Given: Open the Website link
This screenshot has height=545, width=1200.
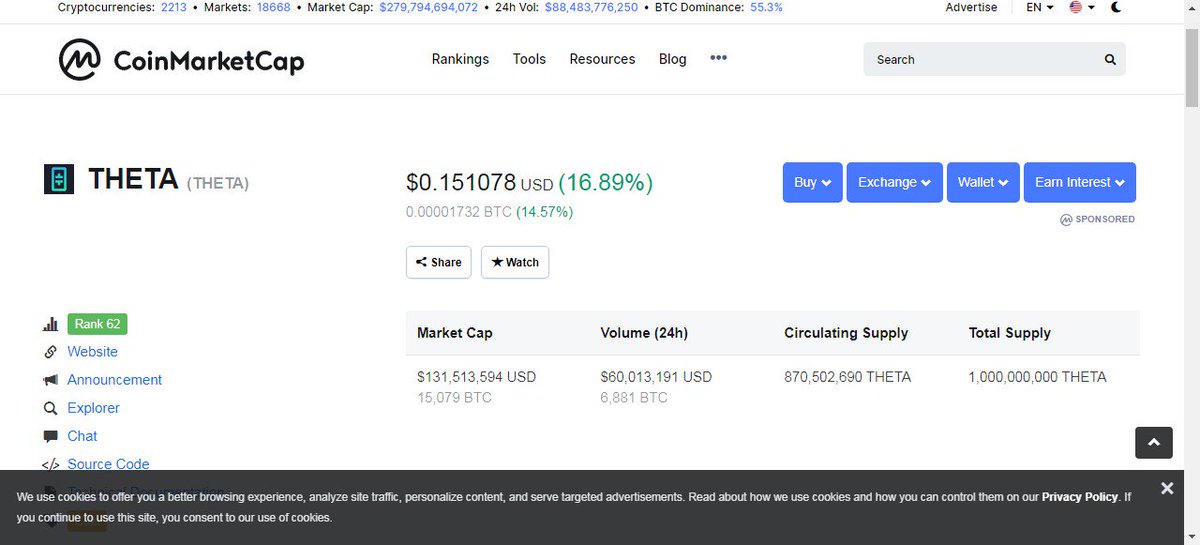Looking at the screenshot, I should coord(92,352).
